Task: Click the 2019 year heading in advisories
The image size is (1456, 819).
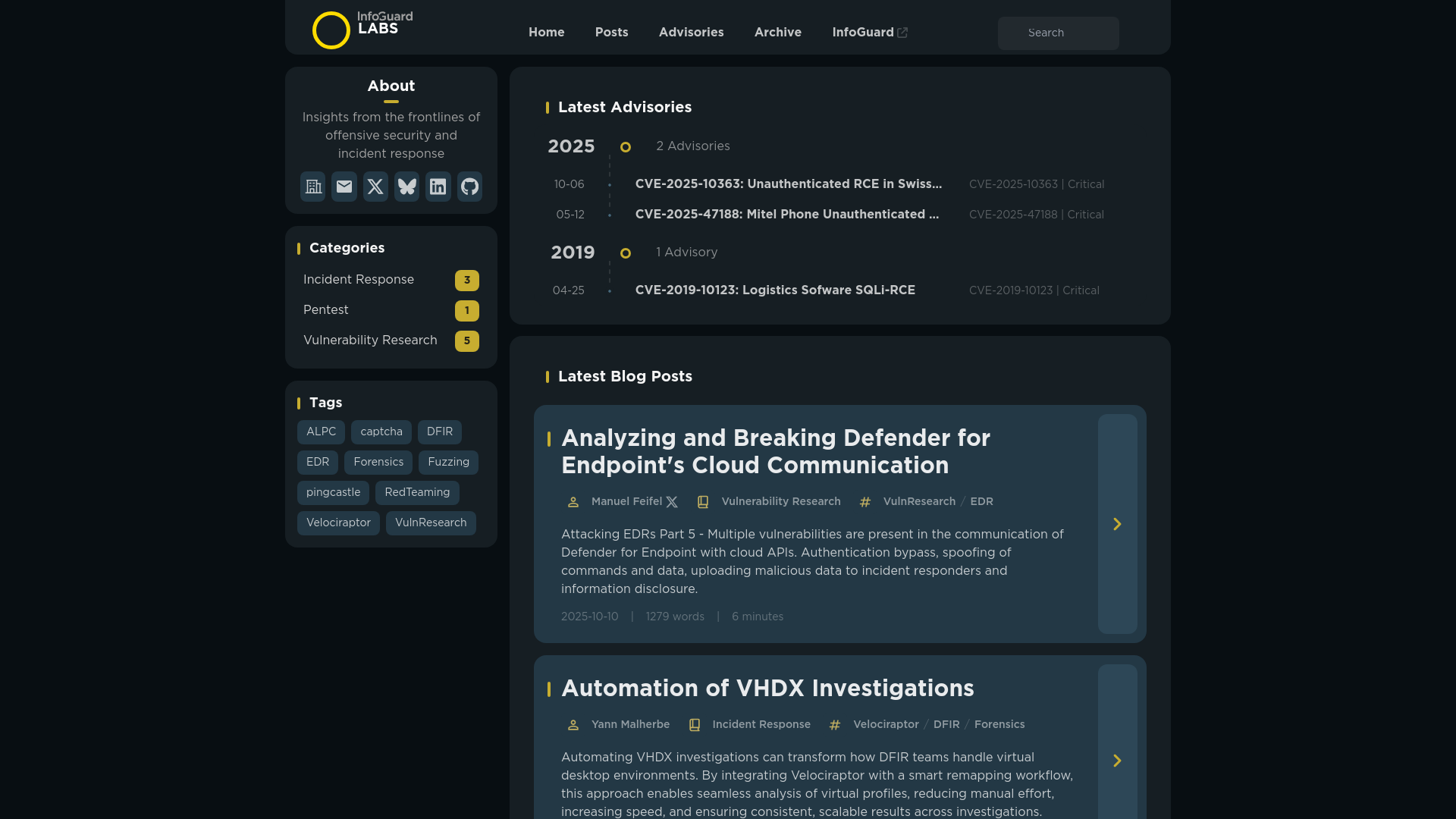Action: [x=573, y=253]
